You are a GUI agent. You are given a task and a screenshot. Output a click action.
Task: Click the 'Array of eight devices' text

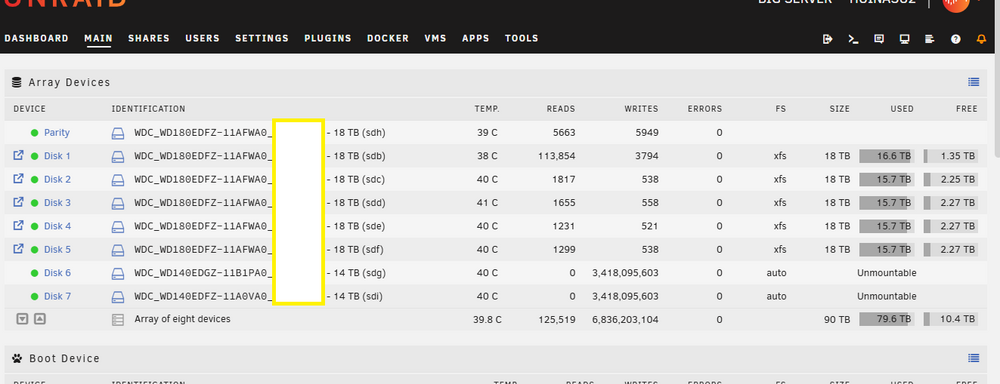pos(182,318)
